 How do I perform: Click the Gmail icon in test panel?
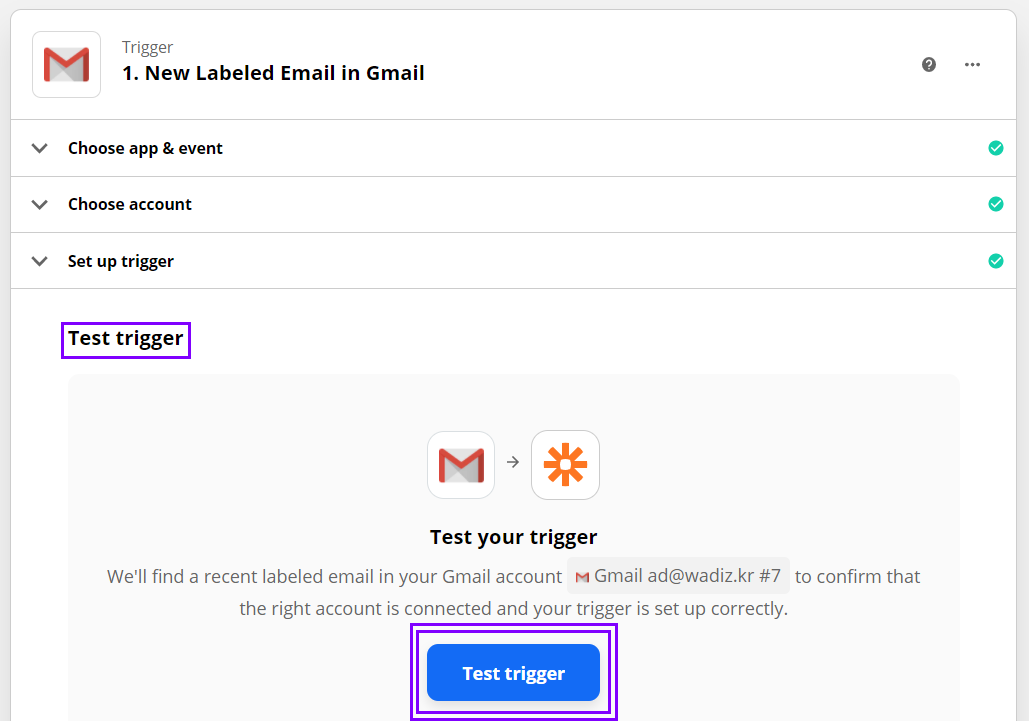point(461,464)
